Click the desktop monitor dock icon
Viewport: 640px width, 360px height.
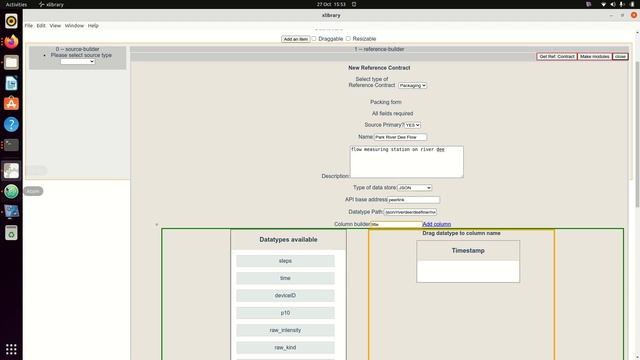[11, 212]
